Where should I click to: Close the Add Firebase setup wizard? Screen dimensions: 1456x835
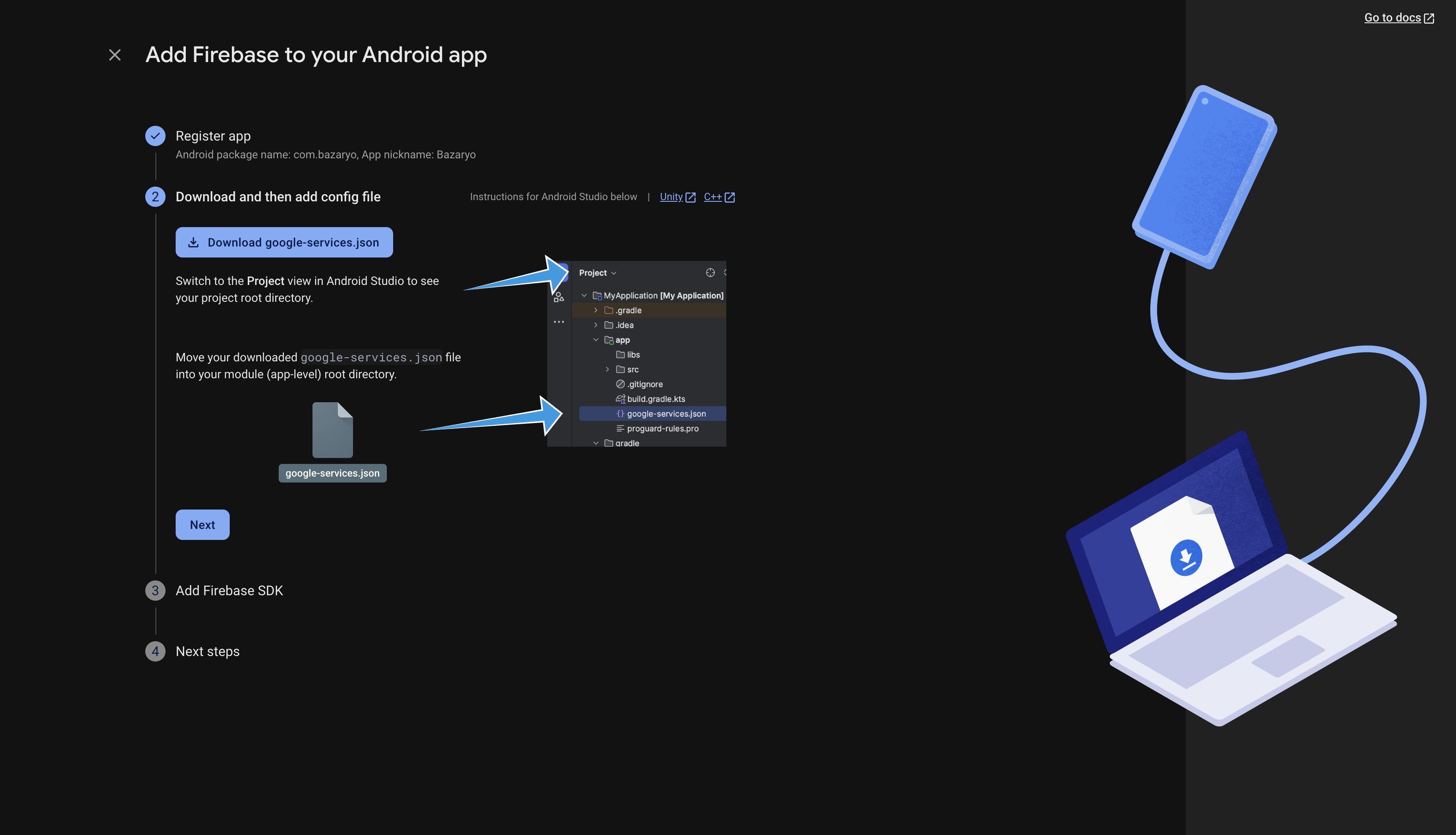click(115, 55)
